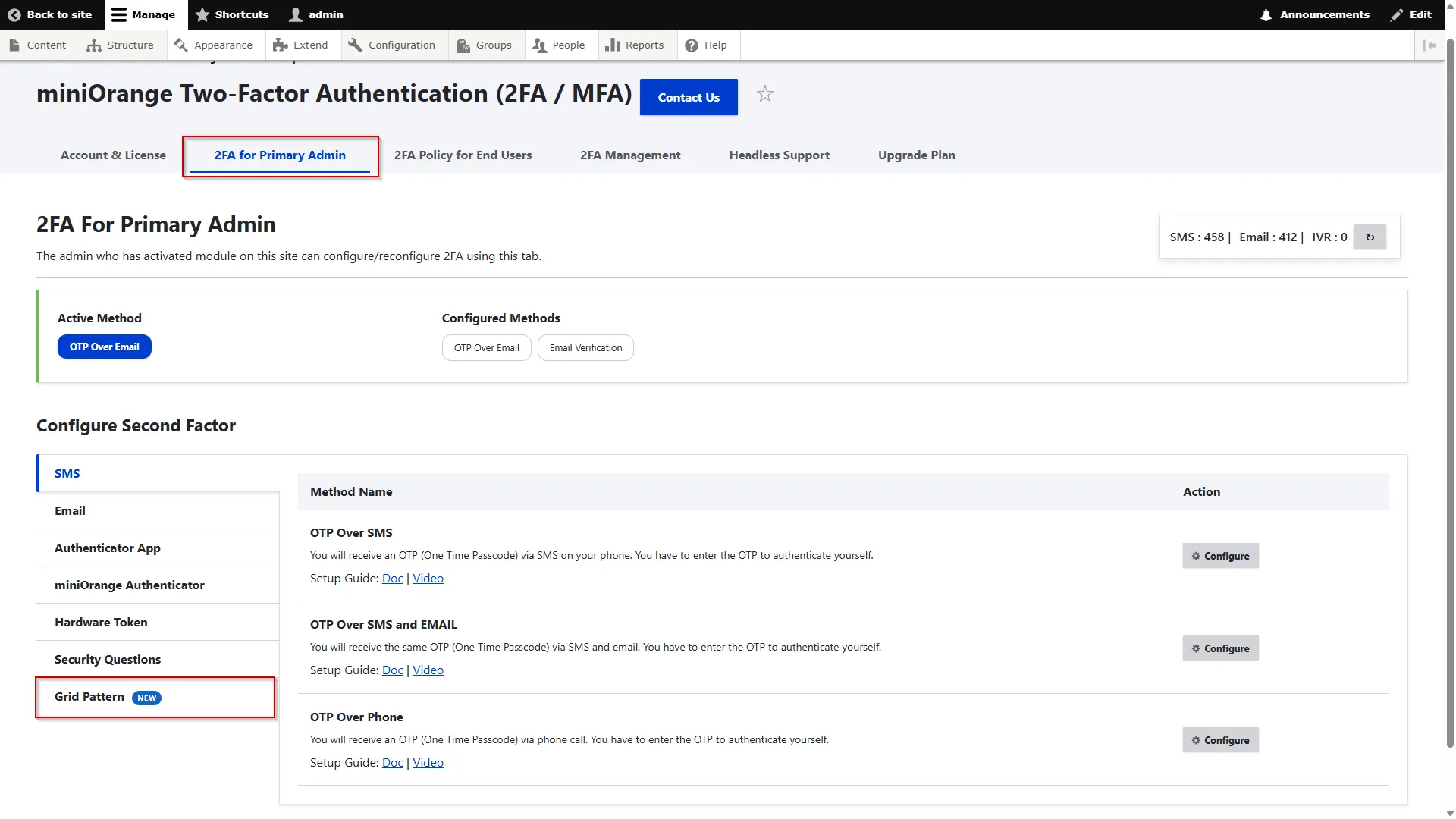Select 2FA for Primary Admin tab
The width and height of the screenshot is (1456, 819).
pyautogui.click(x=280, y=155)
